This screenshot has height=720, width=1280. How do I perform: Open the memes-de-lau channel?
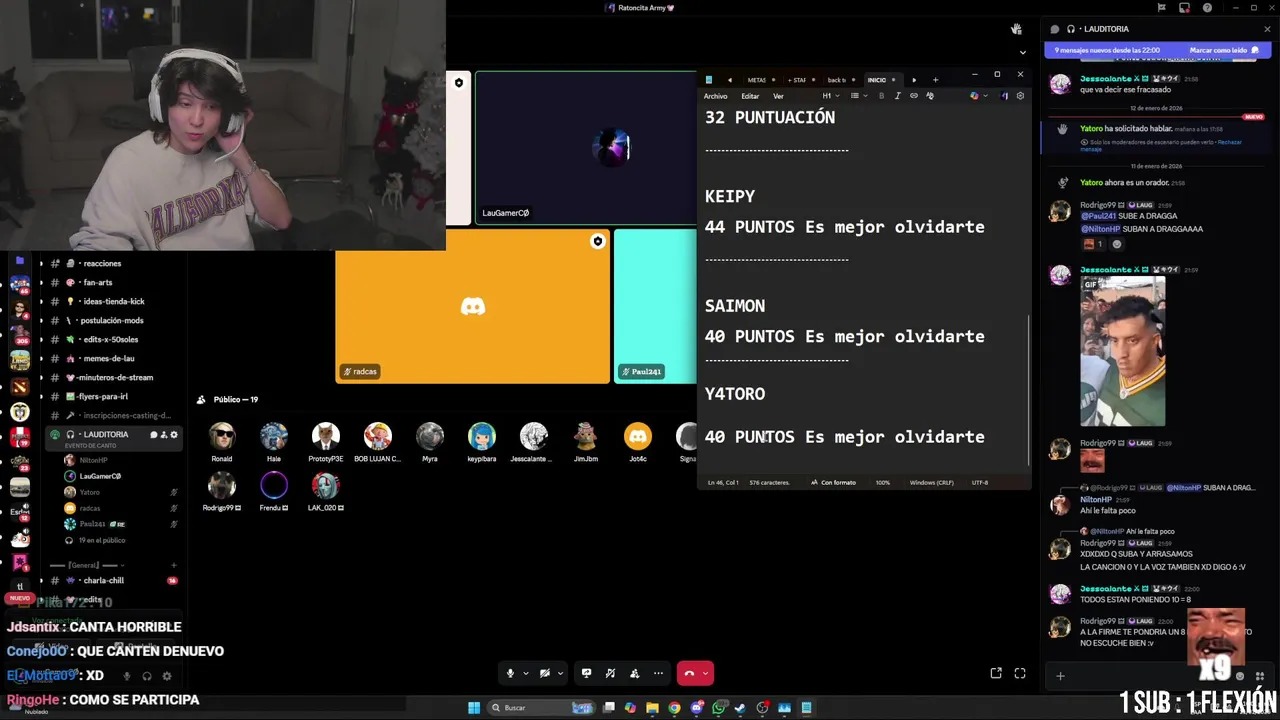coord(108,358)
